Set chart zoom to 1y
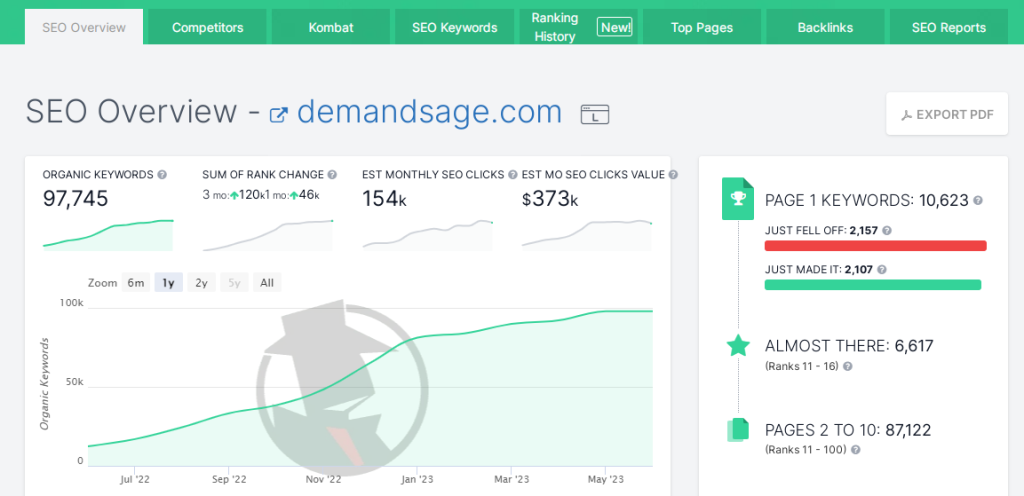 [x=168, y=283]
